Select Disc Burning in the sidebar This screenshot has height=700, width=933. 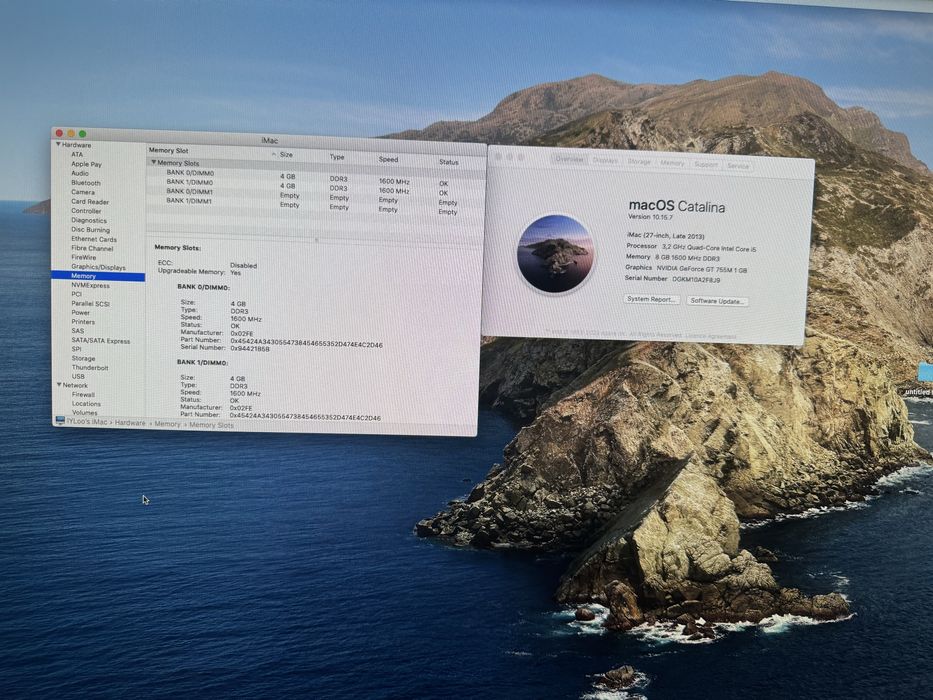click(90, 230)
